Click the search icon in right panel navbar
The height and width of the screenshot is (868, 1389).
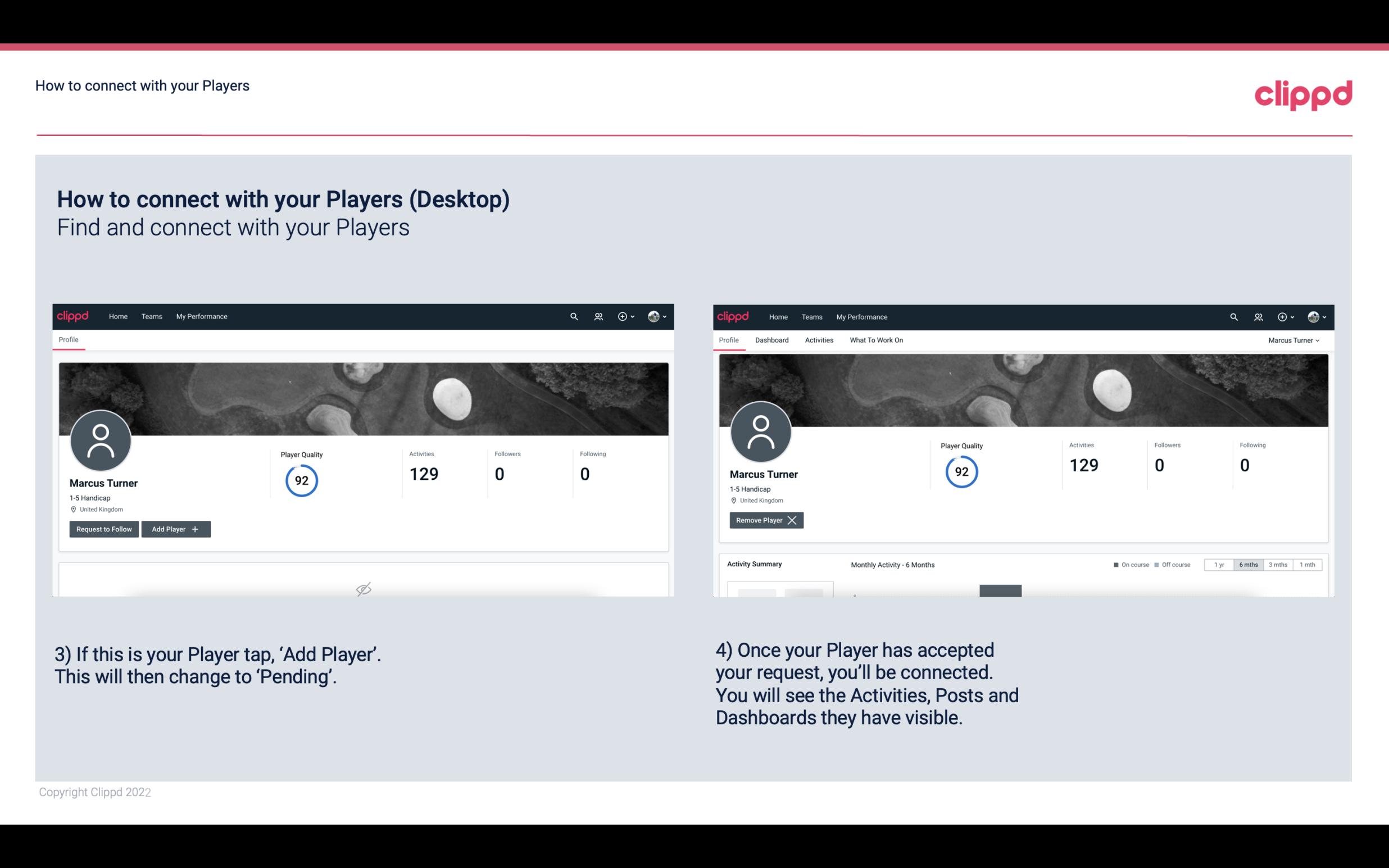[x=1233, y=316]
